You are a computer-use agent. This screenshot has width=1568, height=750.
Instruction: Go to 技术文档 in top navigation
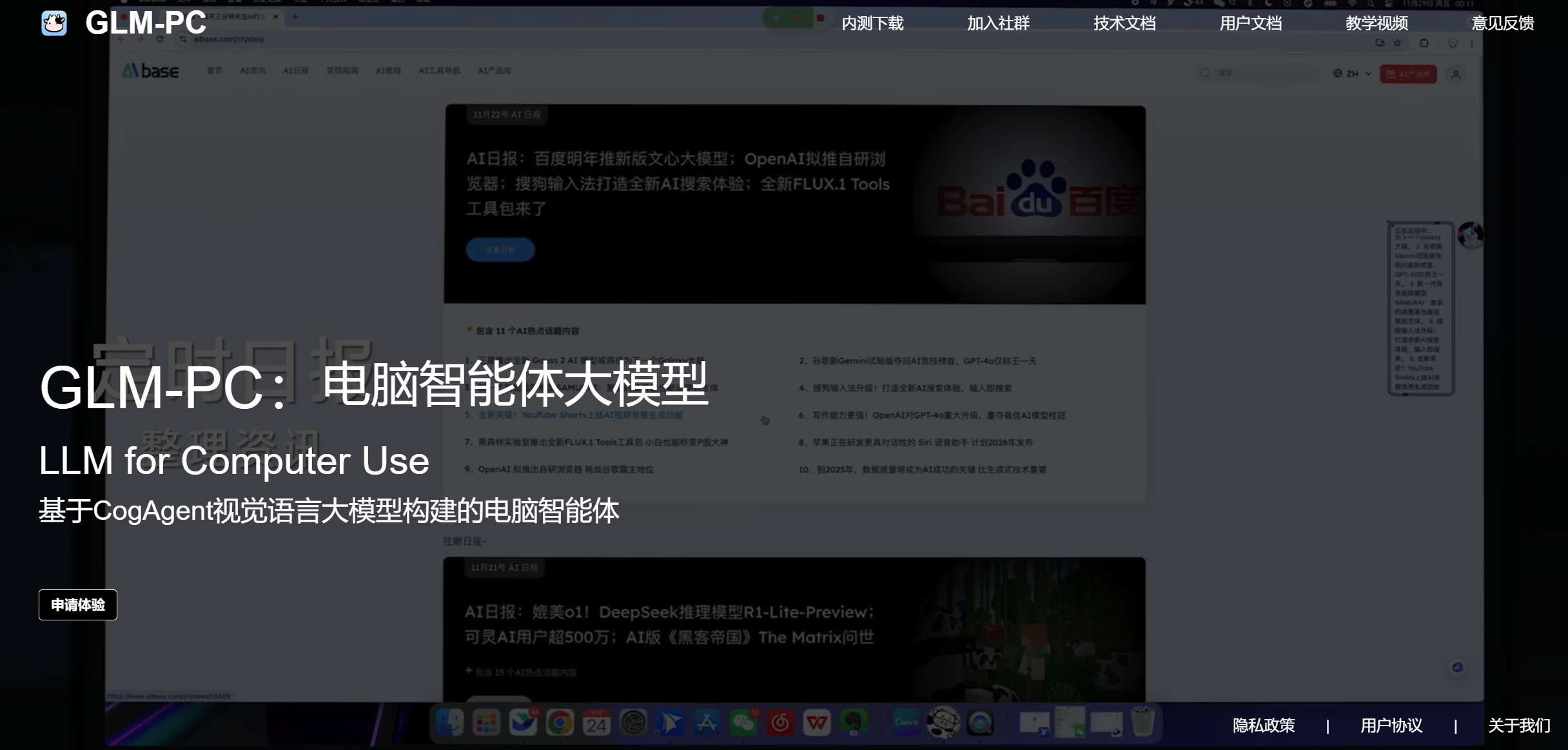tap(1124, 23)
